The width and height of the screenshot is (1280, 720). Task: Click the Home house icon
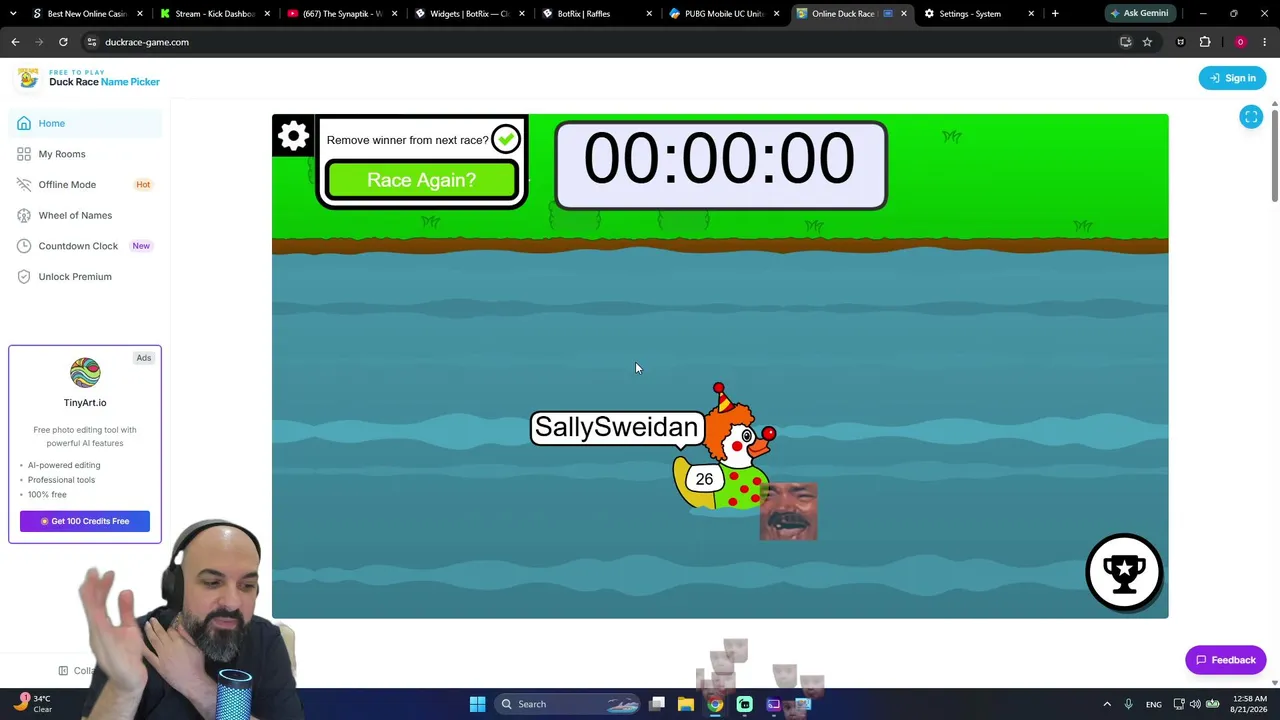coord(24,123)
